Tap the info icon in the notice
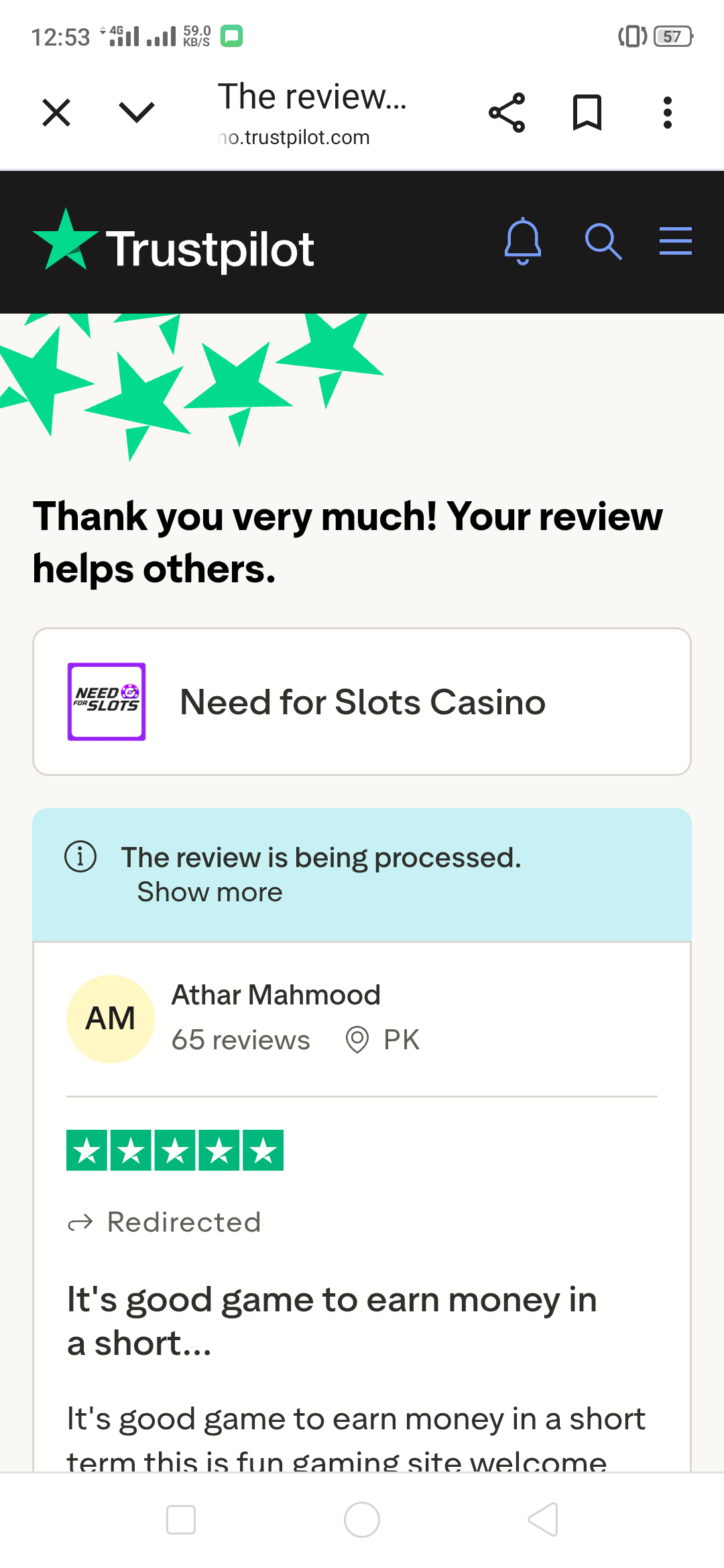The width and height of the screenshot is (724, 1568). coord(80,856)
